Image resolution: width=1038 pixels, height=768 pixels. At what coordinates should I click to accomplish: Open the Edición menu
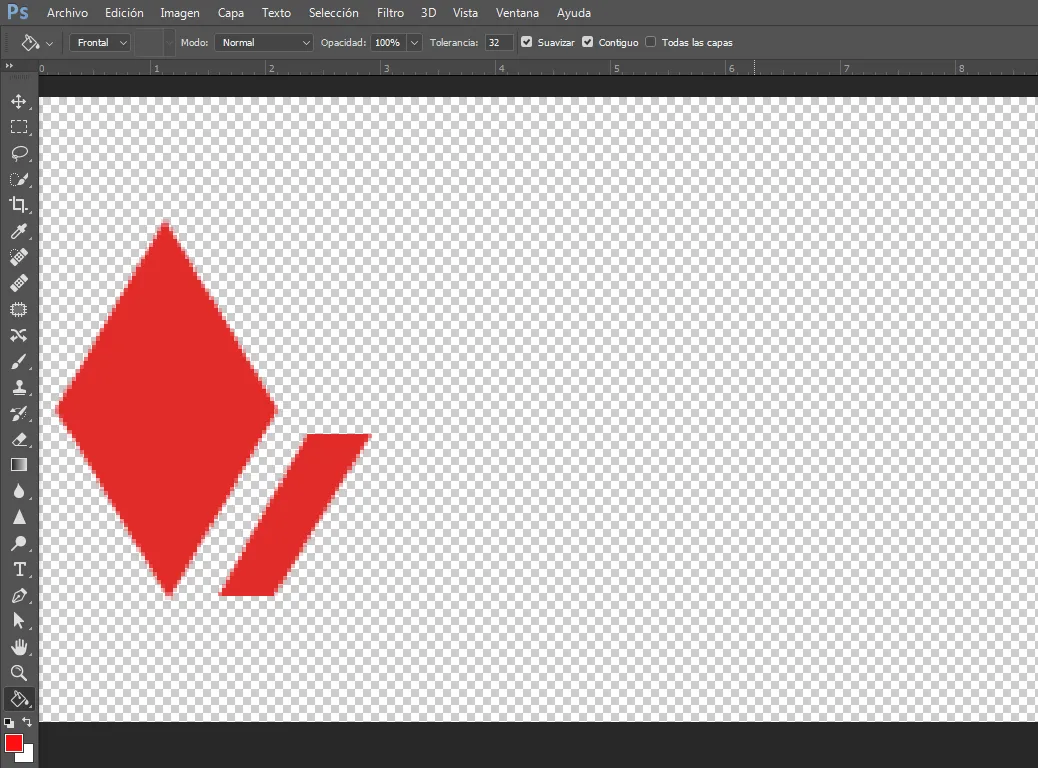pos(124,13)
